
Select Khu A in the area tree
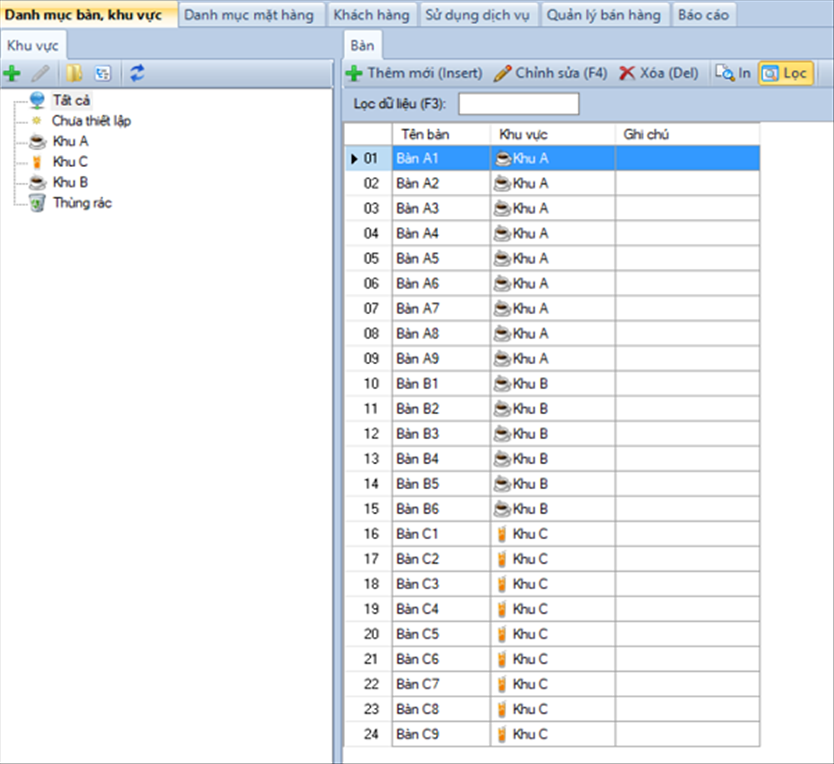[x=70, y=141]
